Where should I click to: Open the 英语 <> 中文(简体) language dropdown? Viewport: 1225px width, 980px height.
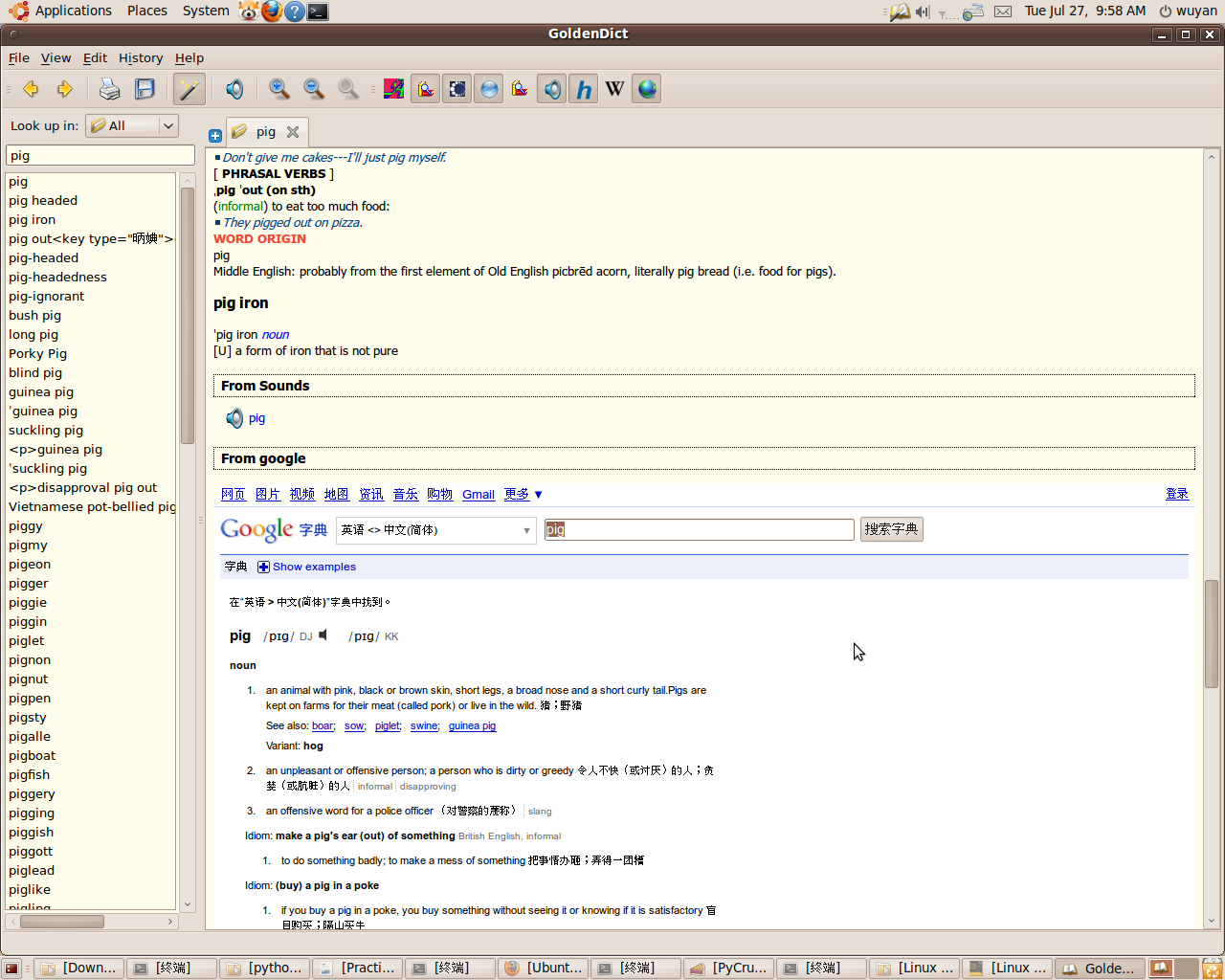435,530
